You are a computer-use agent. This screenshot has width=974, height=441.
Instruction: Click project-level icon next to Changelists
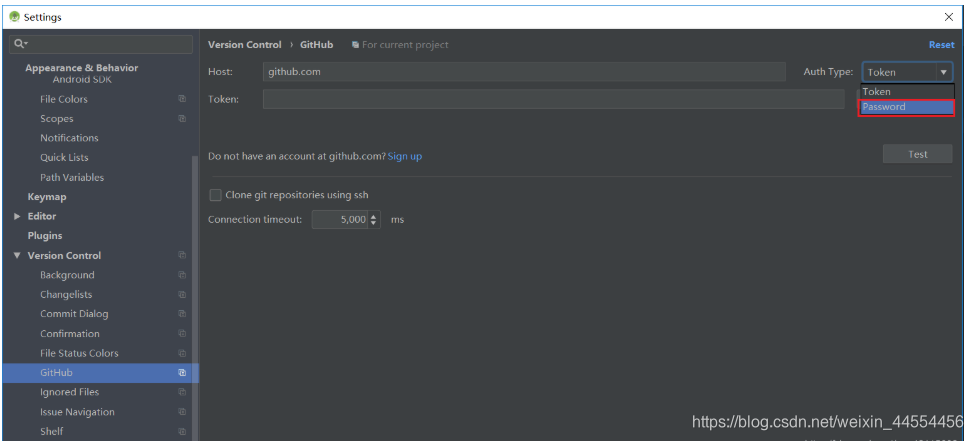182,294
